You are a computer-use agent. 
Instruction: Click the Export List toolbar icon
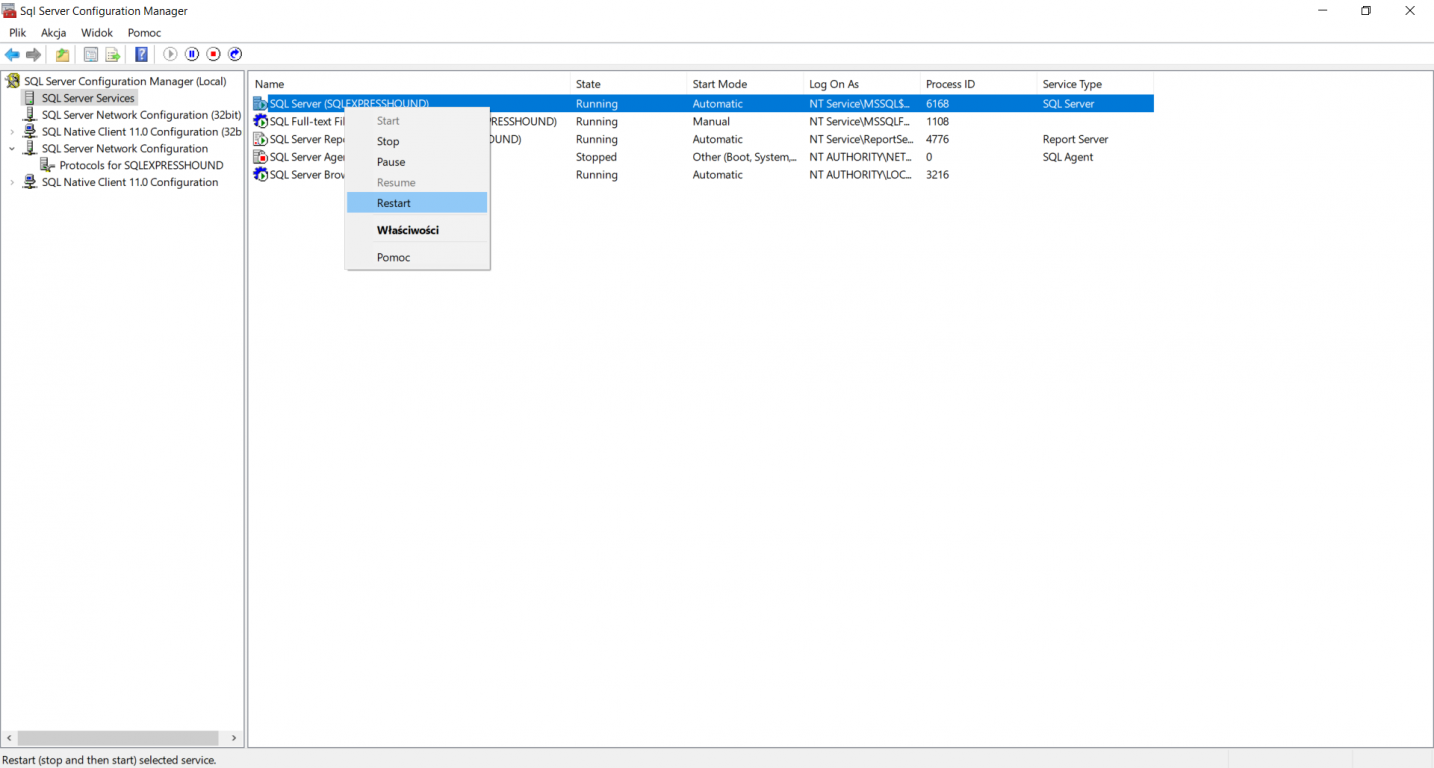[113, 54]
